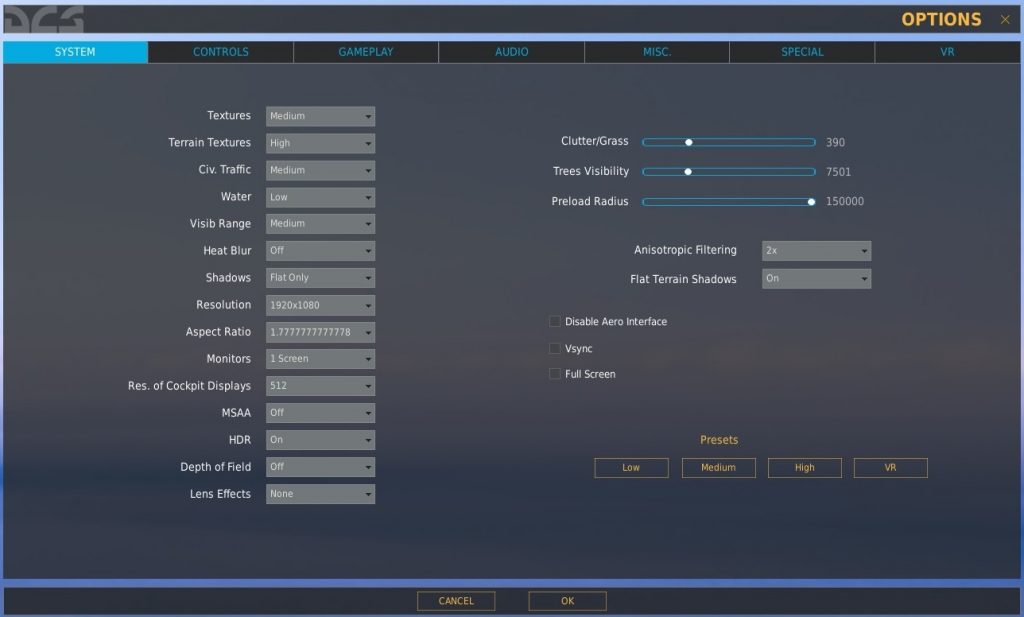This screenshot has height=617, width=1024.
Task: Open the Lens Effects dropdown
Action: (319, 493)
